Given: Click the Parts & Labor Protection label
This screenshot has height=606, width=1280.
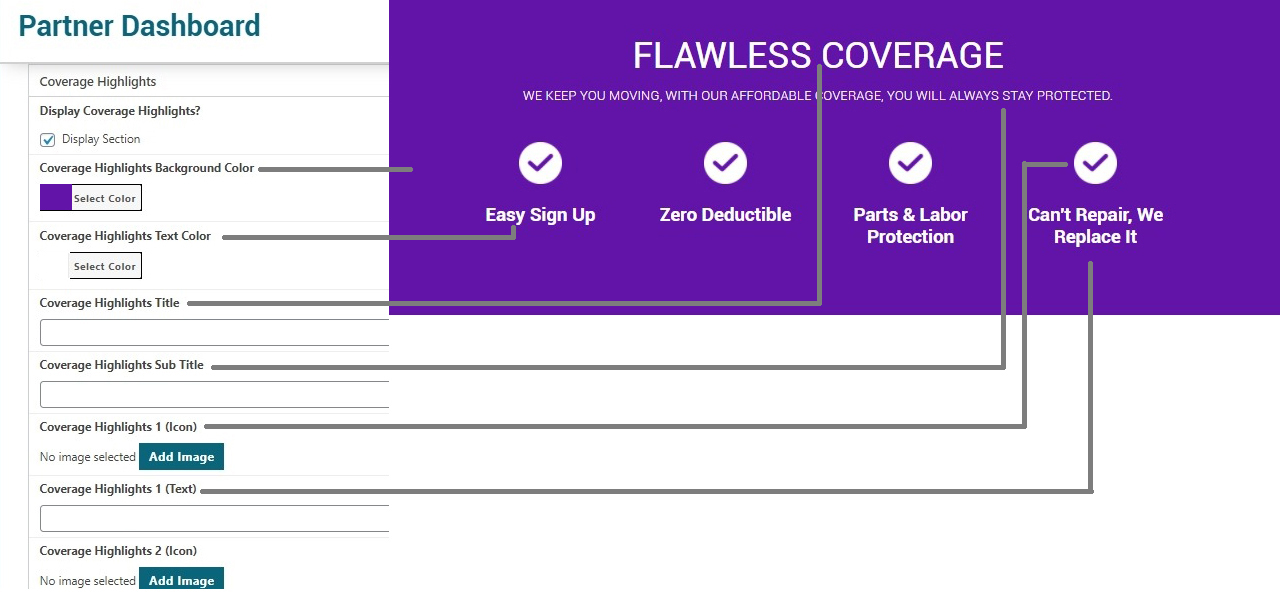Looking at the screenshot, I should tap(910, 226).
